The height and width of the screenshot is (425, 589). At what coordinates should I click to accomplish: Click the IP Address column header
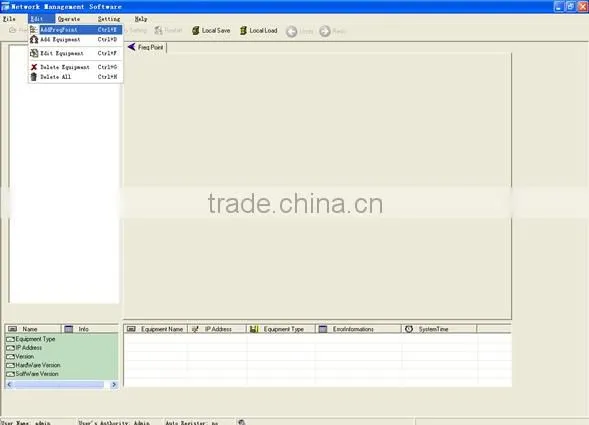(217, 329)
